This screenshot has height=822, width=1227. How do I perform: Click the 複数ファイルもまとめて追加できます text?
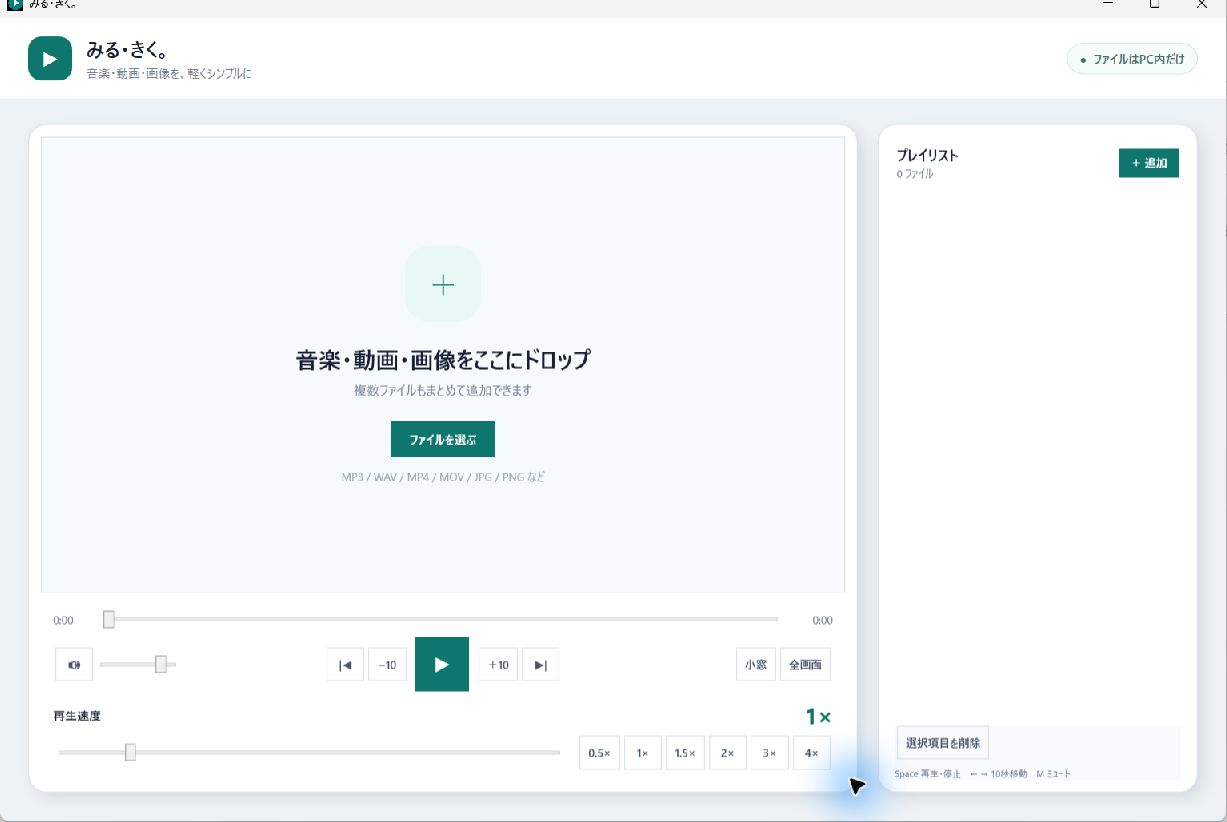tap(443, 390)
